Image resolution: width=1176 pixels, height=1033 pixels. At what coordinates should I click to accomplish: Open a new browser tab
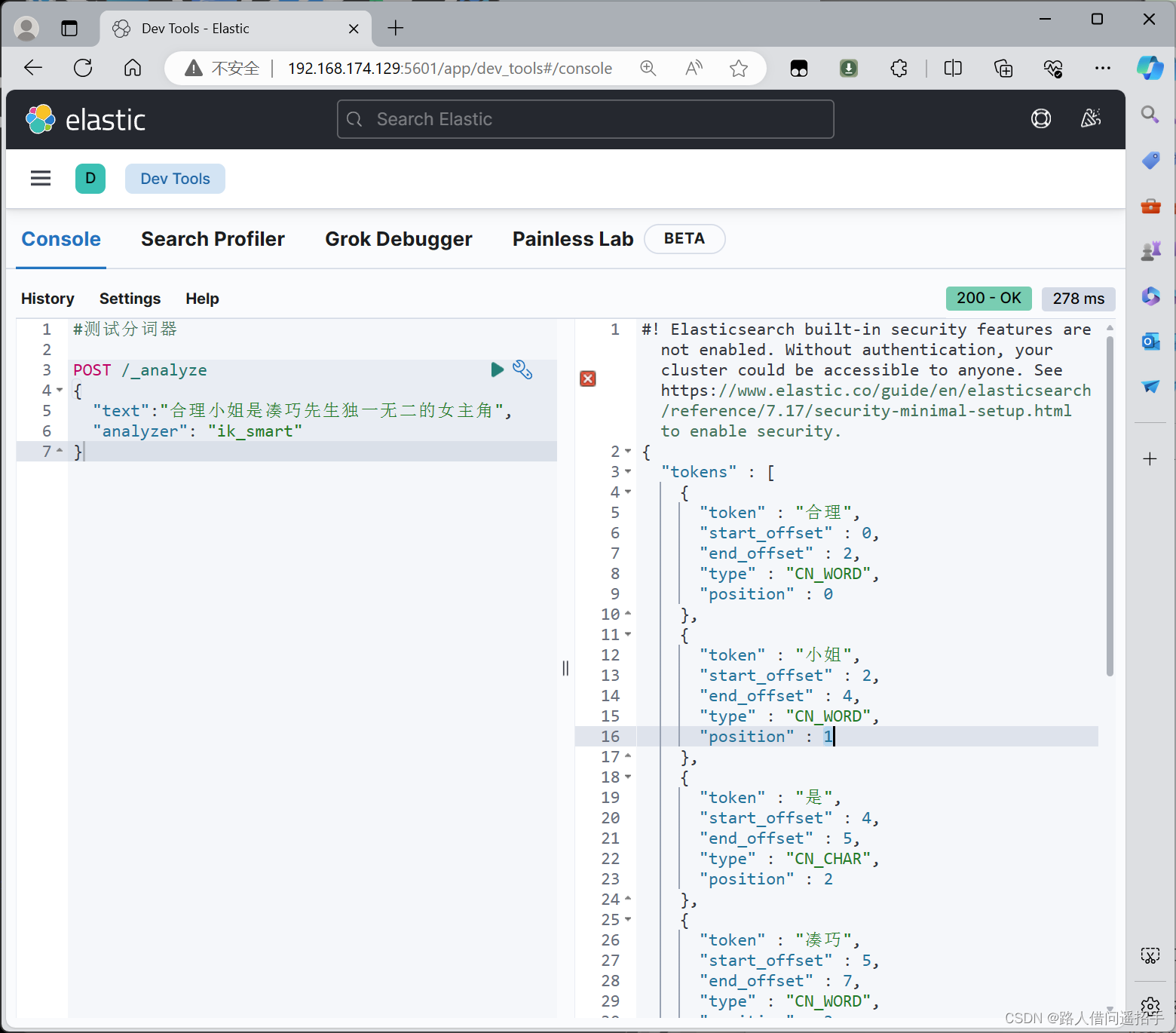[396, 29]
